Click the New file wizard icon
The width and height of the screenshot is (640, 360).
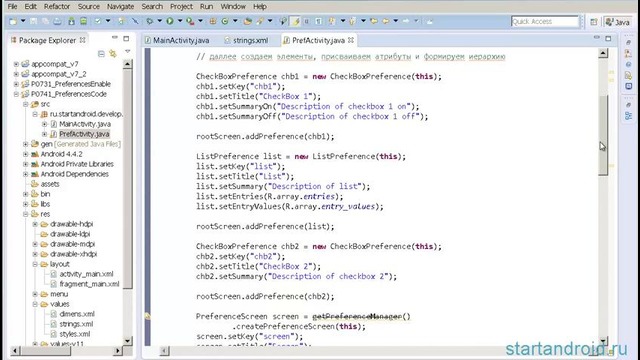[13, 21]
